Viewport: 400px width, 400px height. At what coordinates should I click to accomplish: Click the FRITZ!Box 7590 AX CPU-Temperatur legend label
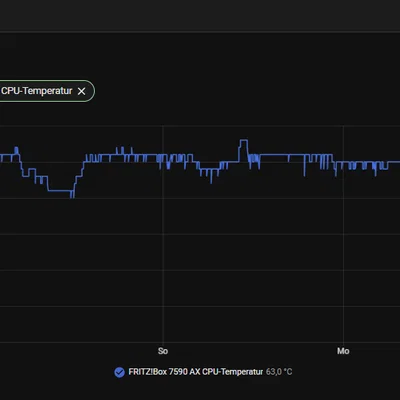tap(196, 372)
